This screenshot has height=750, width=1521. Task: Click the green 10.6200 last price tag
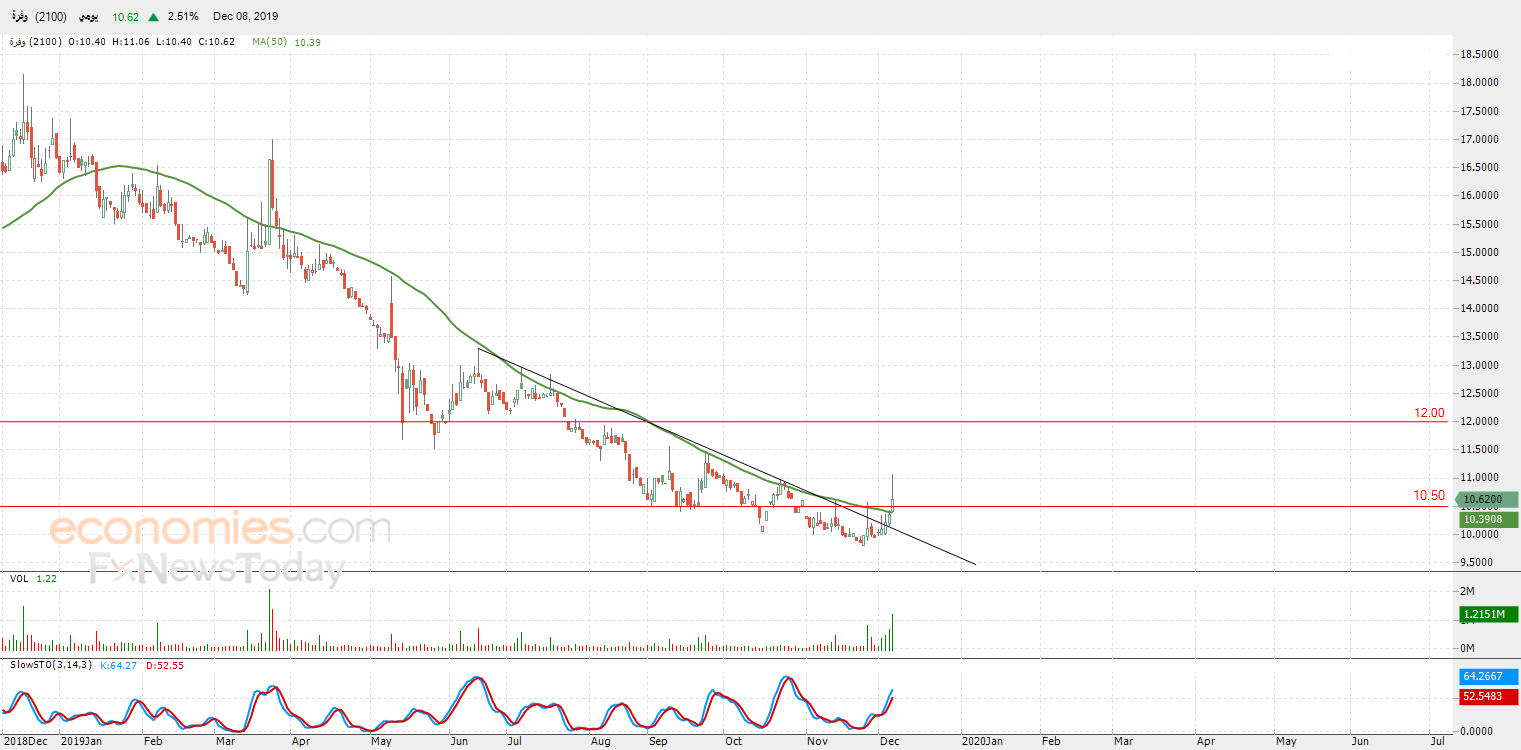click(1487, 499)
